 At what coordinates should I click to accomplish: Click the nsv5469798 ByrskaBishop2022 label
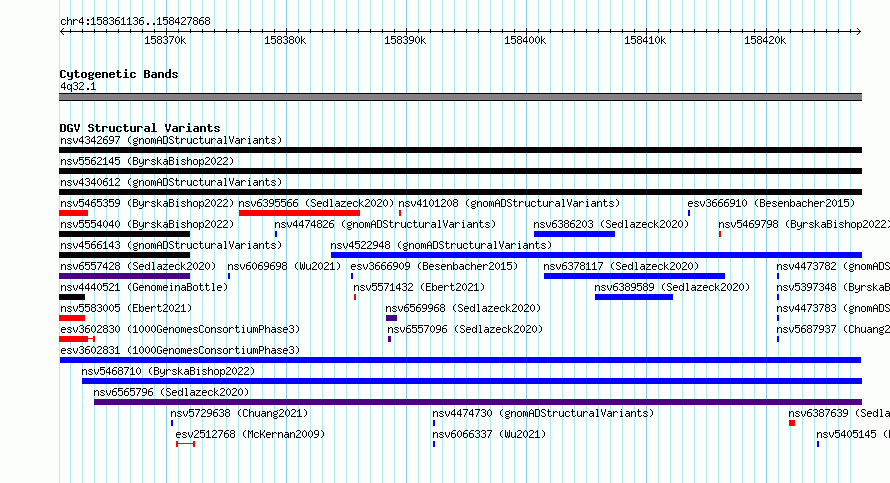tap(804, 224)
